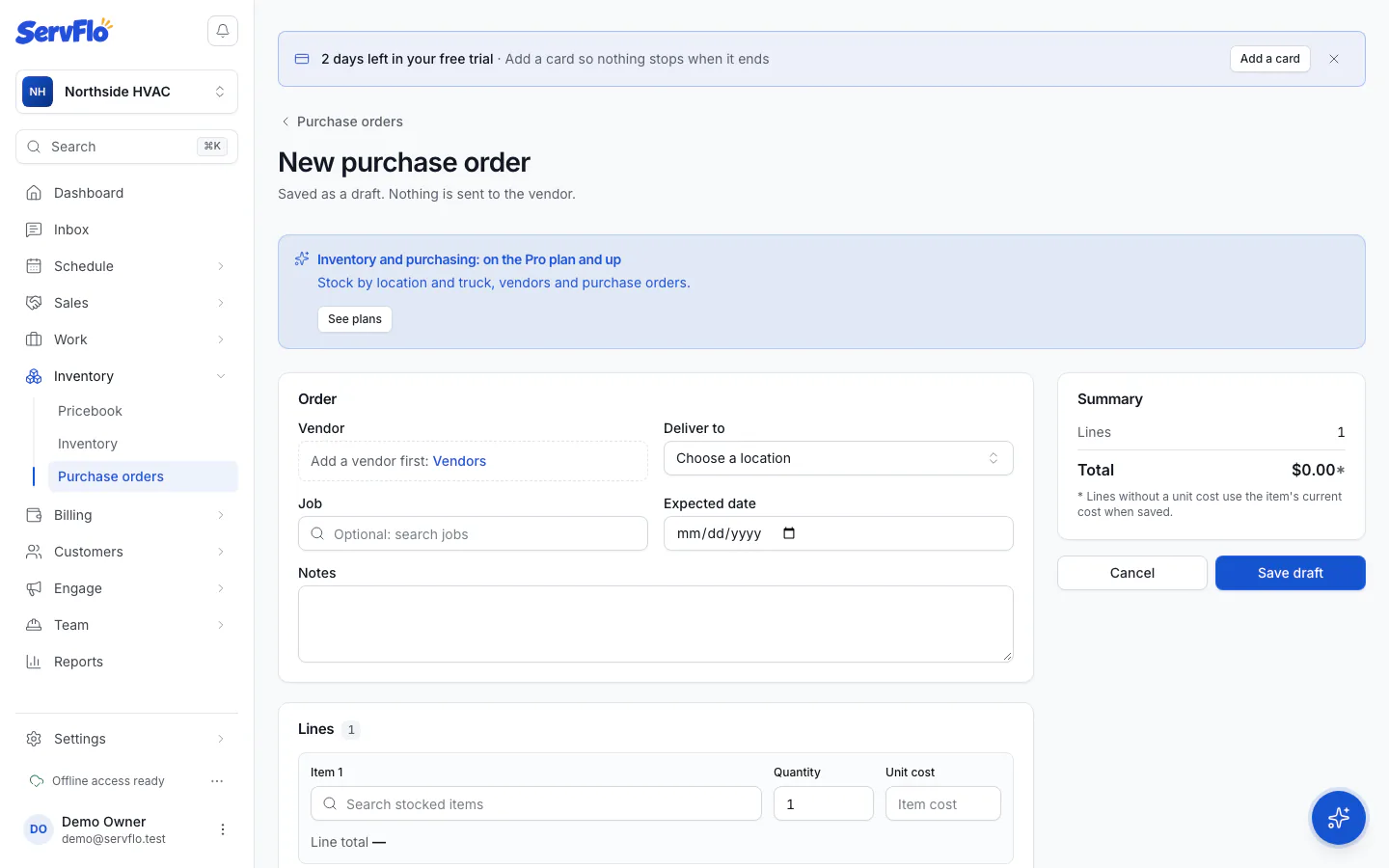Click the Schedule calendar icon
1389x868 pixels.
tap(34, 266)
